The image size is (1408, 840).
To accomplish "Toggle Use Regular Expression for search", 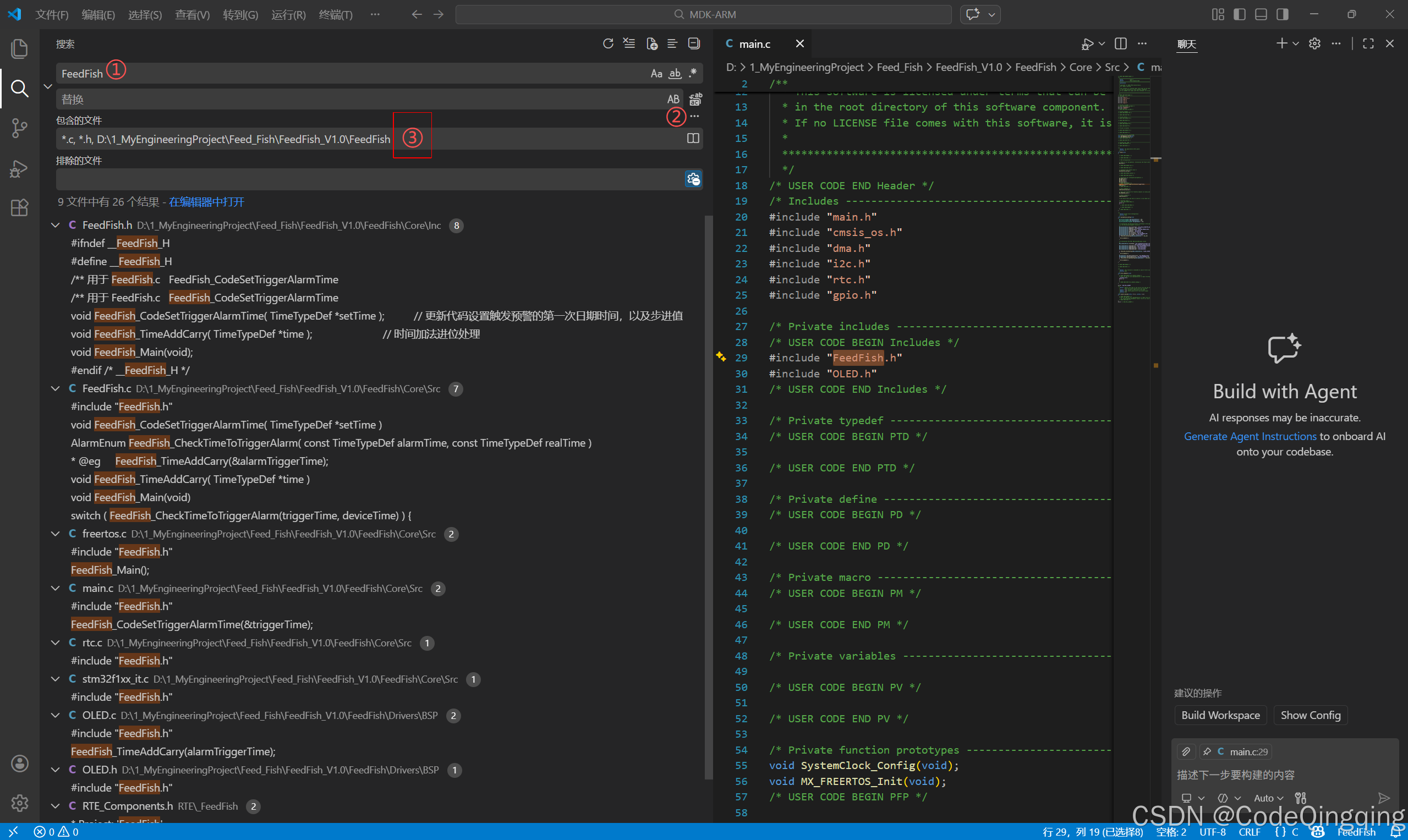I will click(x=693, y=74).
